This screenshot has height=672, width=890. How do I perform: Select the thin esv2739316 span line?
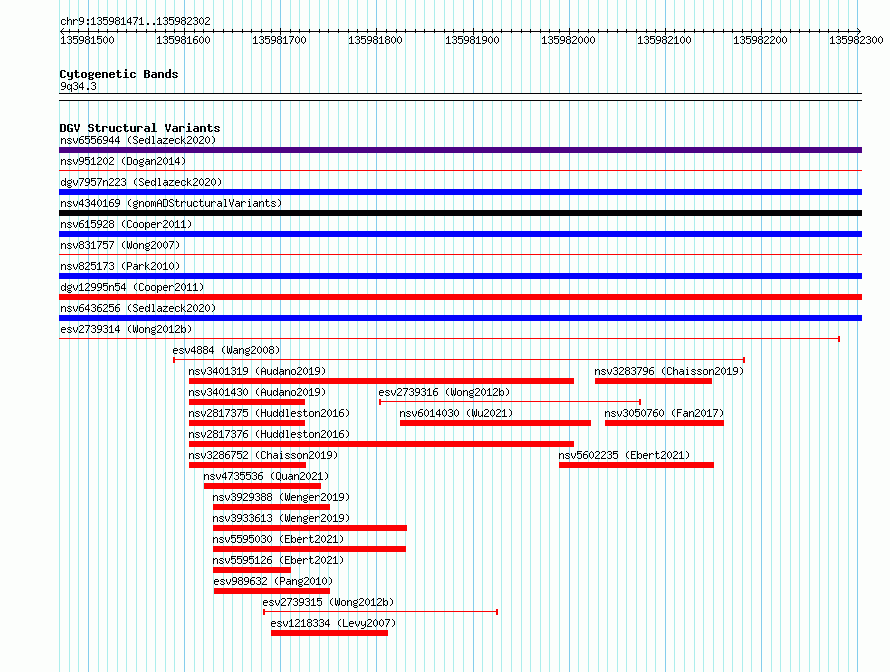510,402
